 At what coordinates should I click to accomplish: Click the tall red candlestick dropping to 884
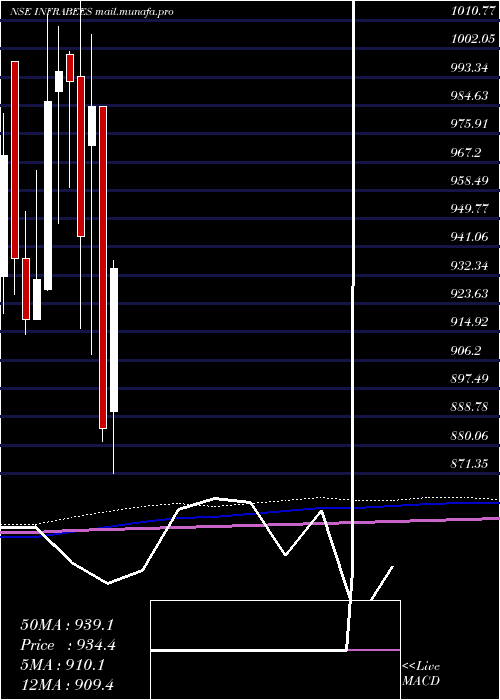(x=103, y=267)
